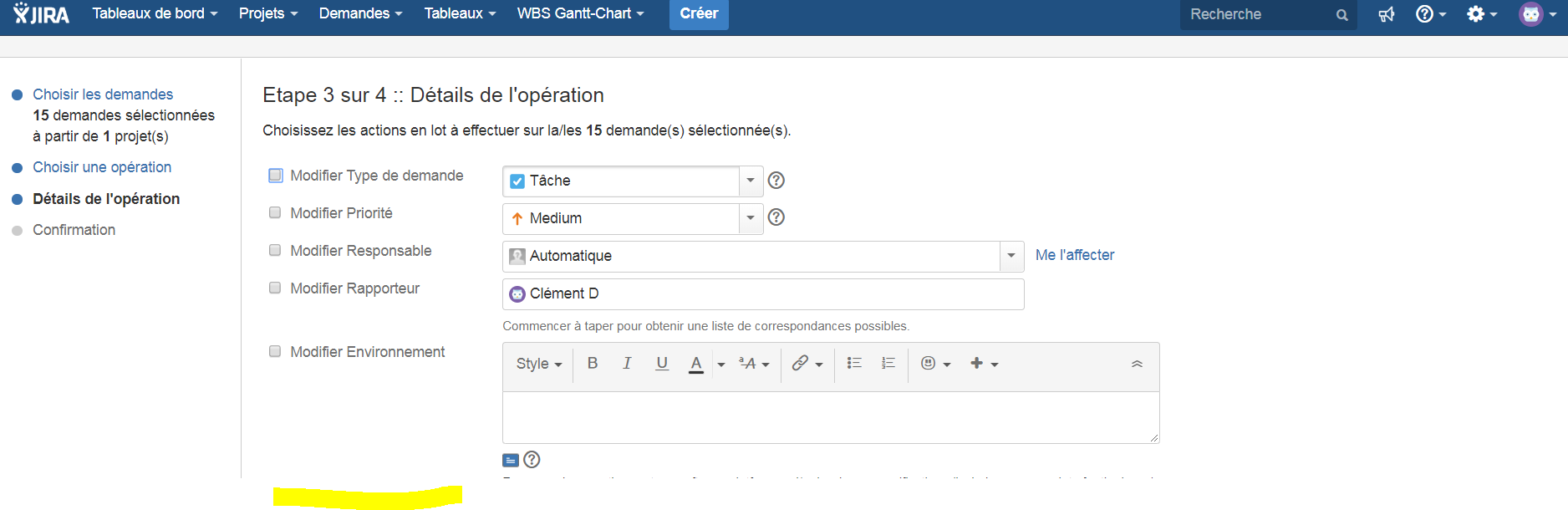Switch editor to visual mode icon

(511, 460)
